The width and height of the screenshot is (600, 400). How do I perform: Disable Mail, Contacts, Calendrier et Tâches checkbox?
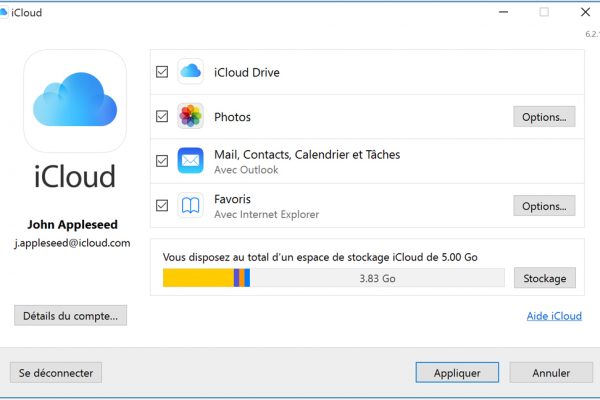pos(162,161)
